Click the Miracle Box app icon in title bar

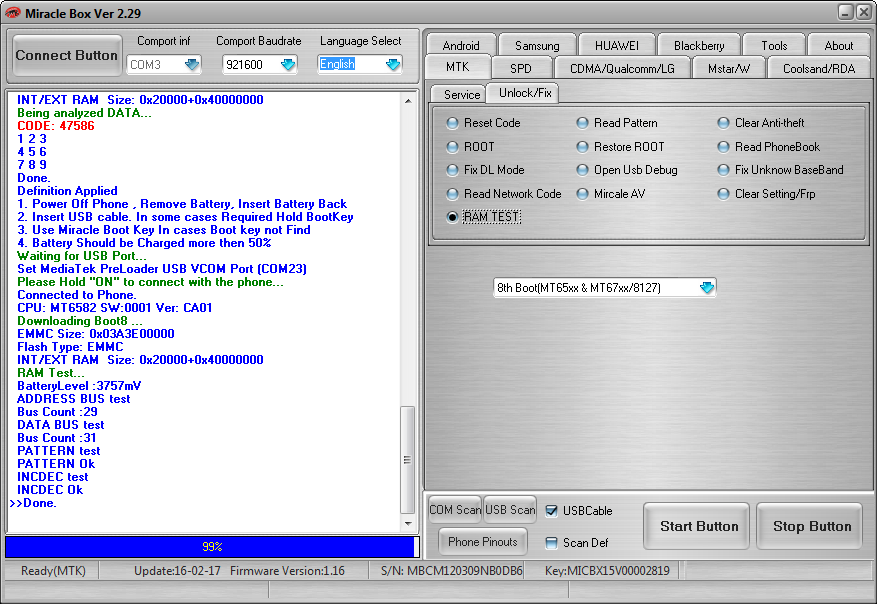(x=12, y=13)
